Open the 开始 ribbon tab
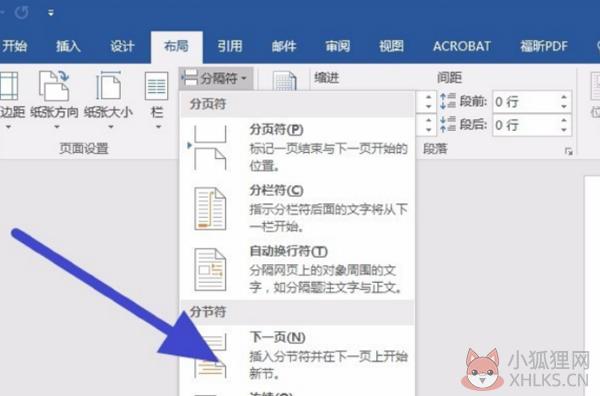 point(14,46)
